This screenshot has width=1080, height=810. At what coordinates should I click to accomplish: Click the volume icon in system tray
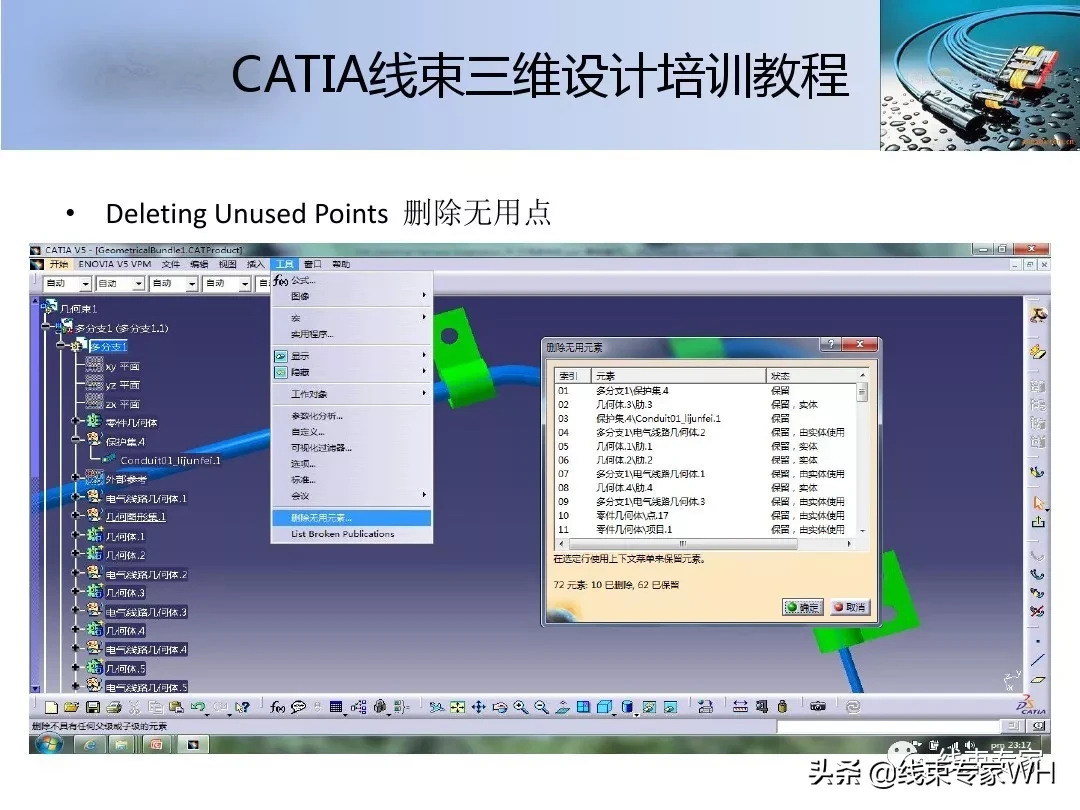tap(970, 745)
